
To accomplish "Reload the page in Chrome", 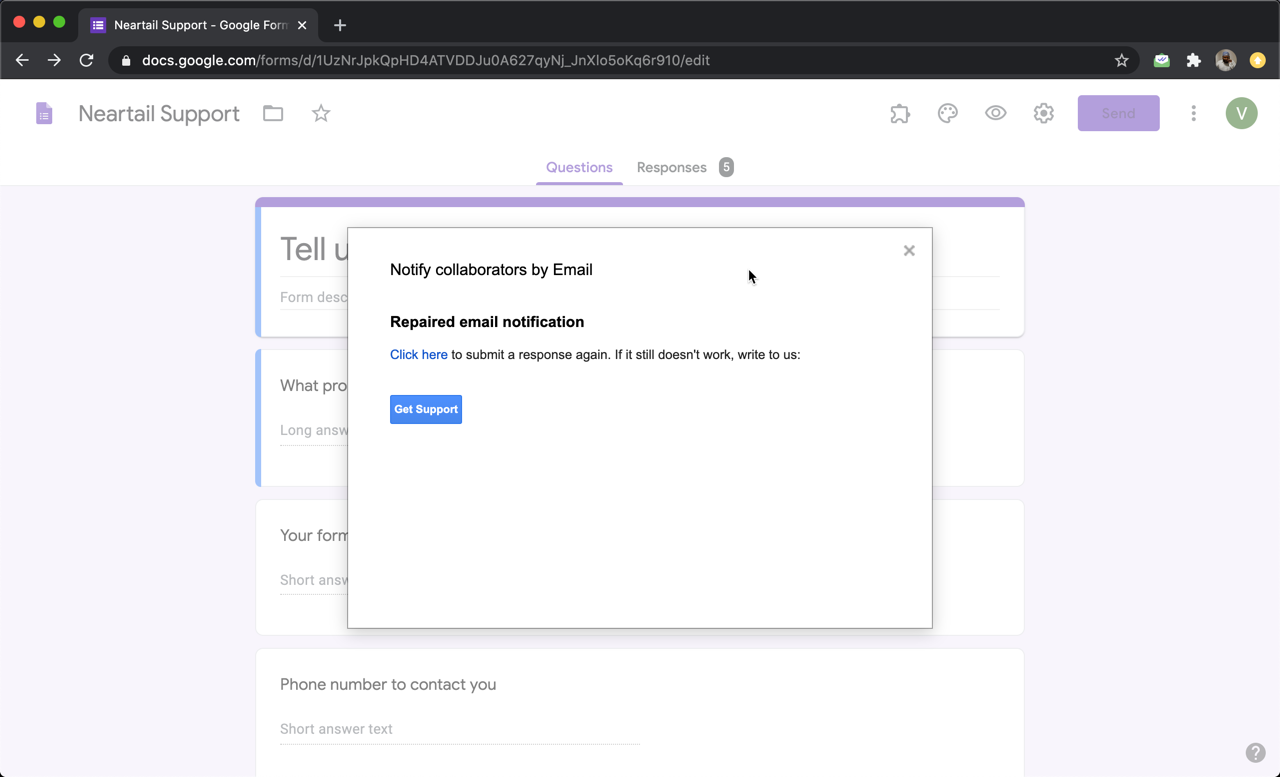I will [x=87, y=60].
